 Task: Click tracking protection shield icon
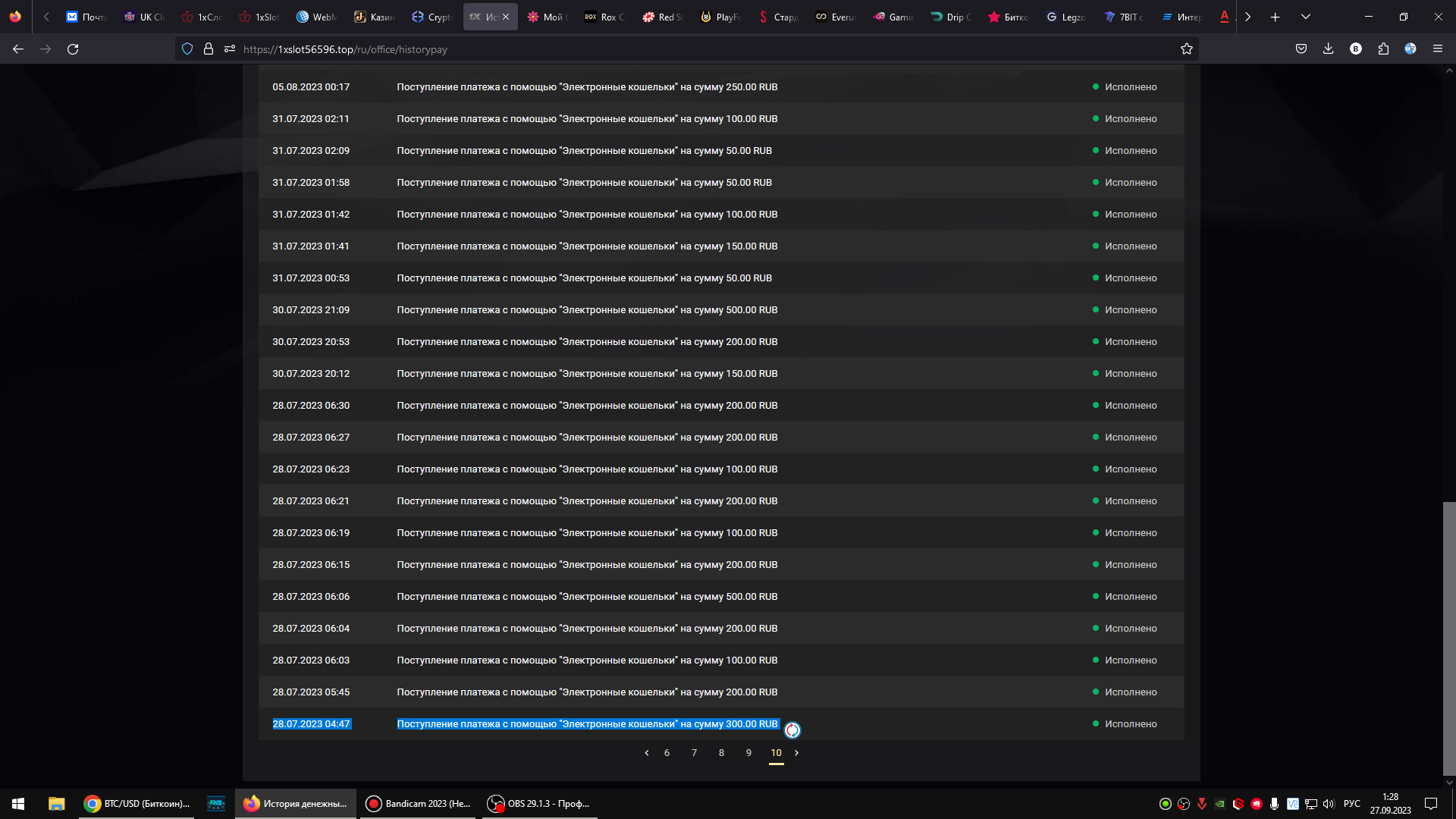click(x=187, y=49)
